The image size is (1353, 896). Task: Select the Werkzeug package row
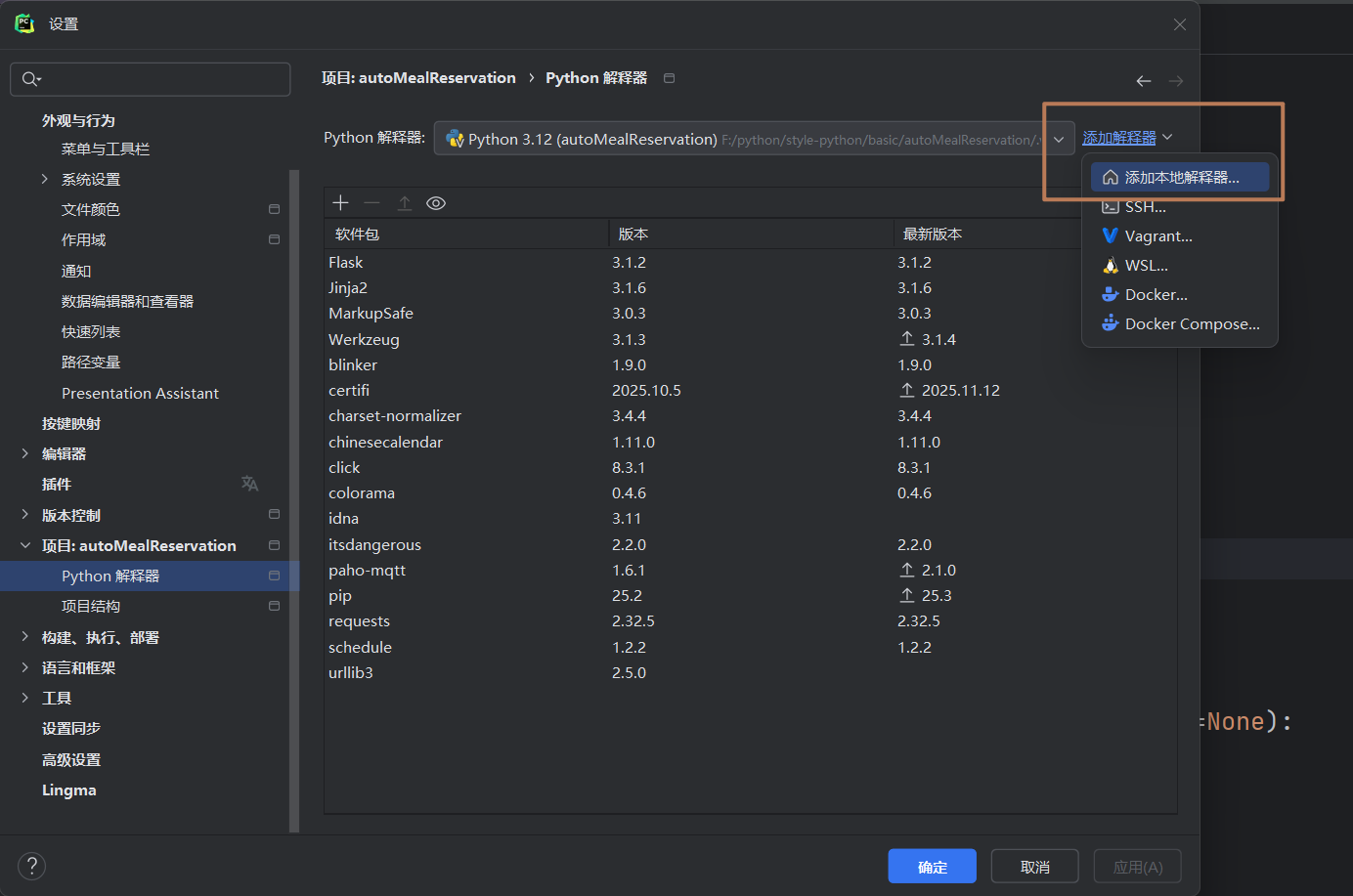751,339
